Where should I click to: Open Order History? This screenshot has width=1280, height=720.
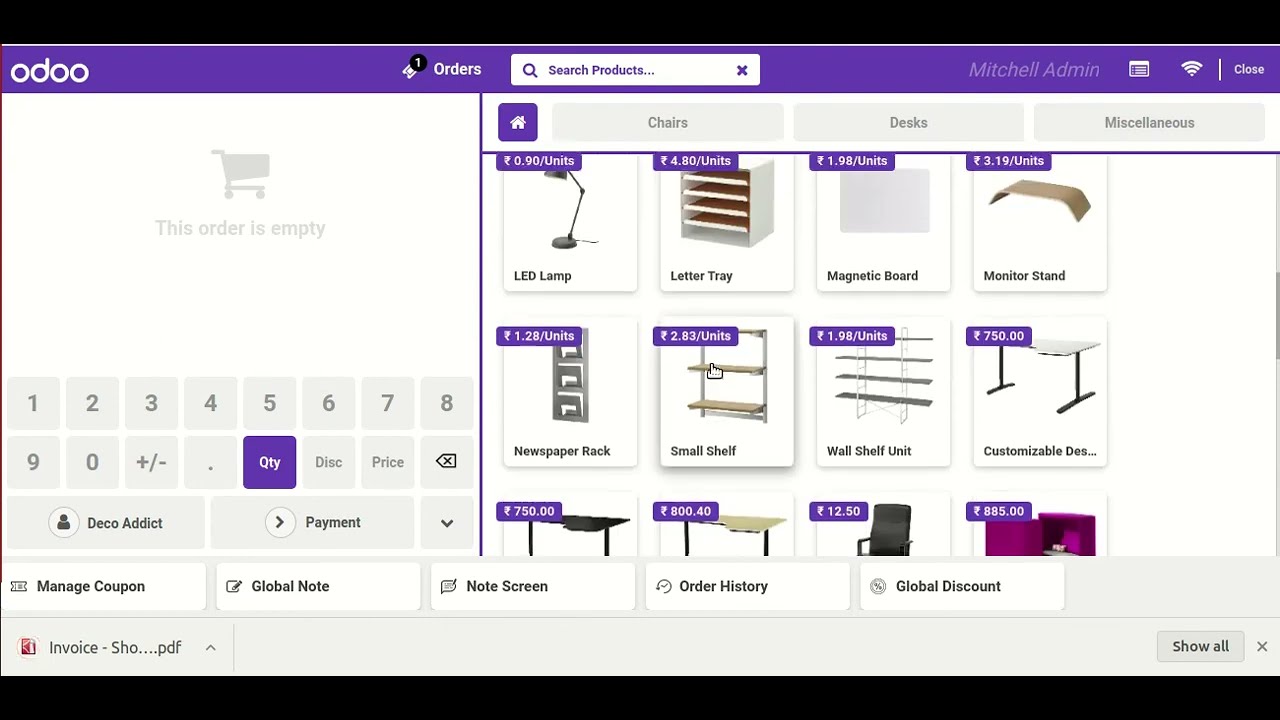[x=747, y=586]
